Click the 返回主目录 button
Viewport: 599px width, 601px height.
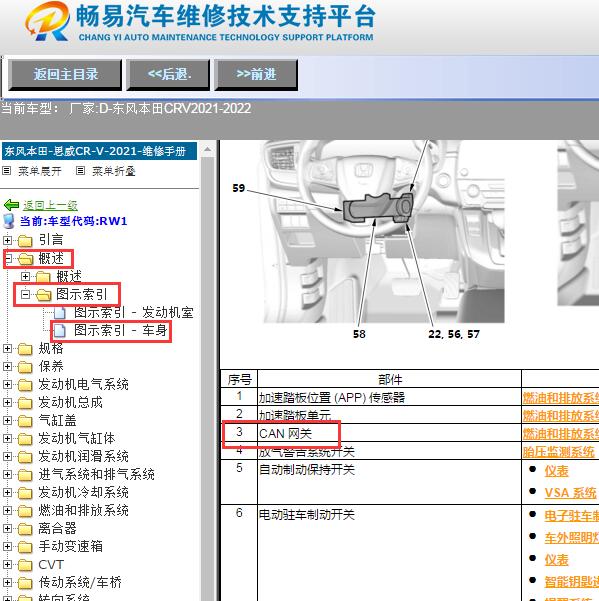click(x=65, y=74)
